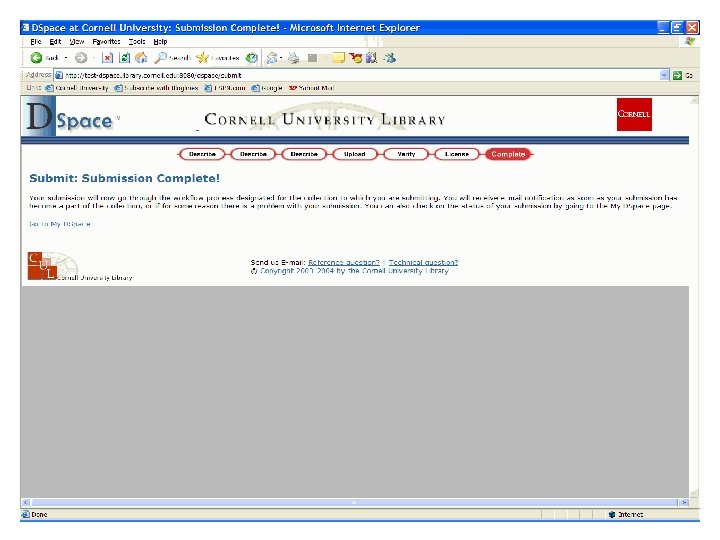Viewport: 720px width, 540px height.
Task: Click the Go arrow icon beside address bar
Action: [x=677, y=75]
